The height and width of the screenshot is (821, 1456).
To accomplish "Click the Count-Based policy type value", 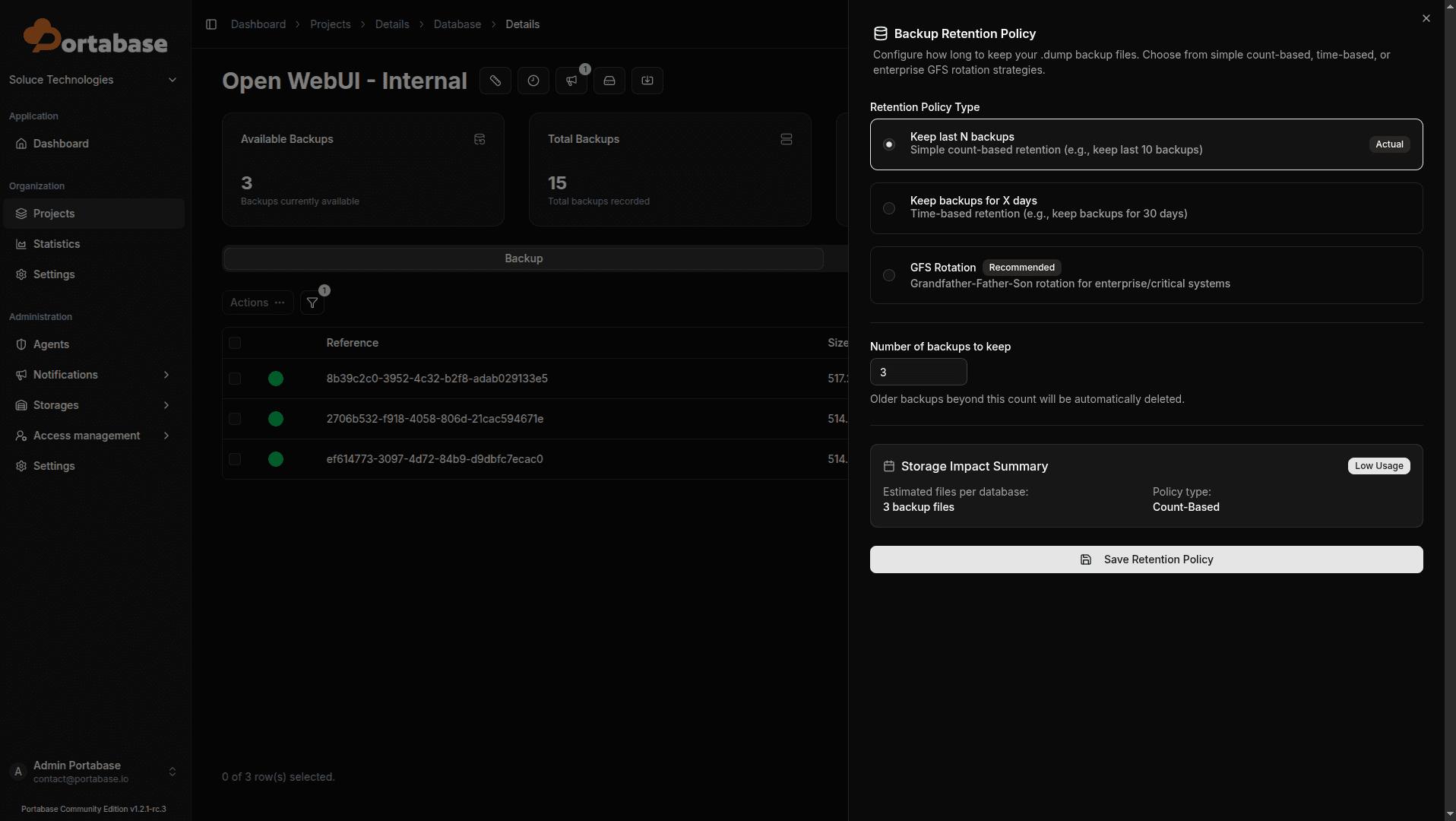I will click(1186, 507).
